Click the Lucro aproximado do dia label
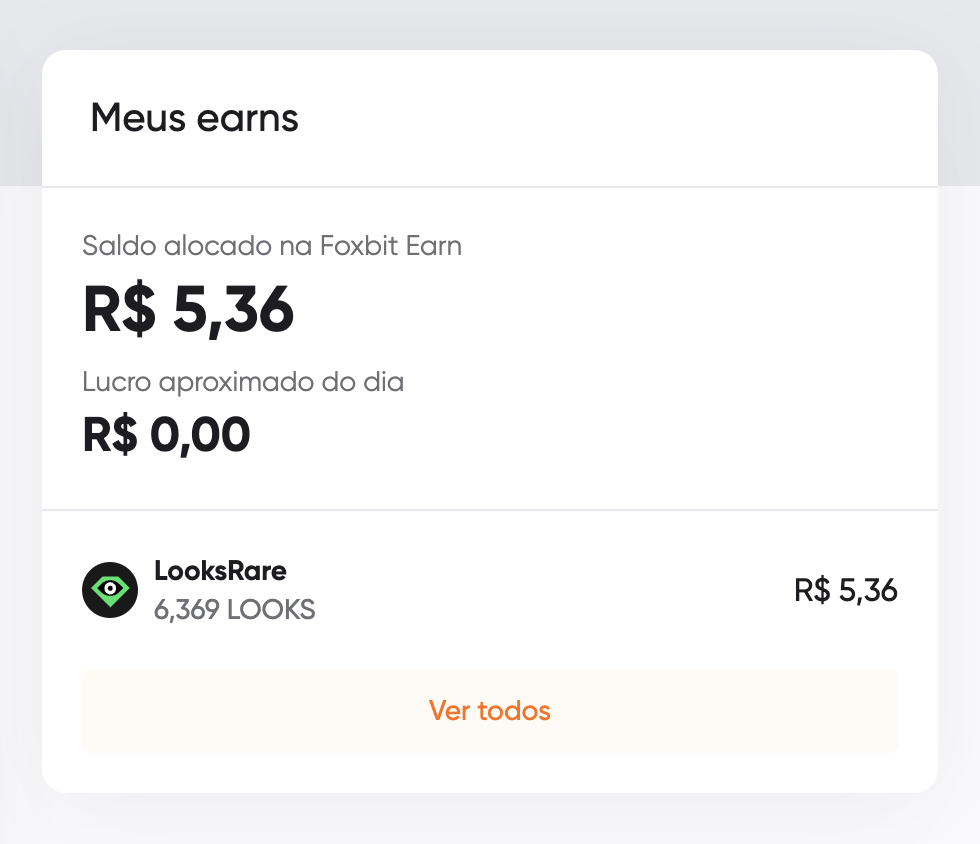This screenshot has height=844, width=980. (x=243, y=382)
